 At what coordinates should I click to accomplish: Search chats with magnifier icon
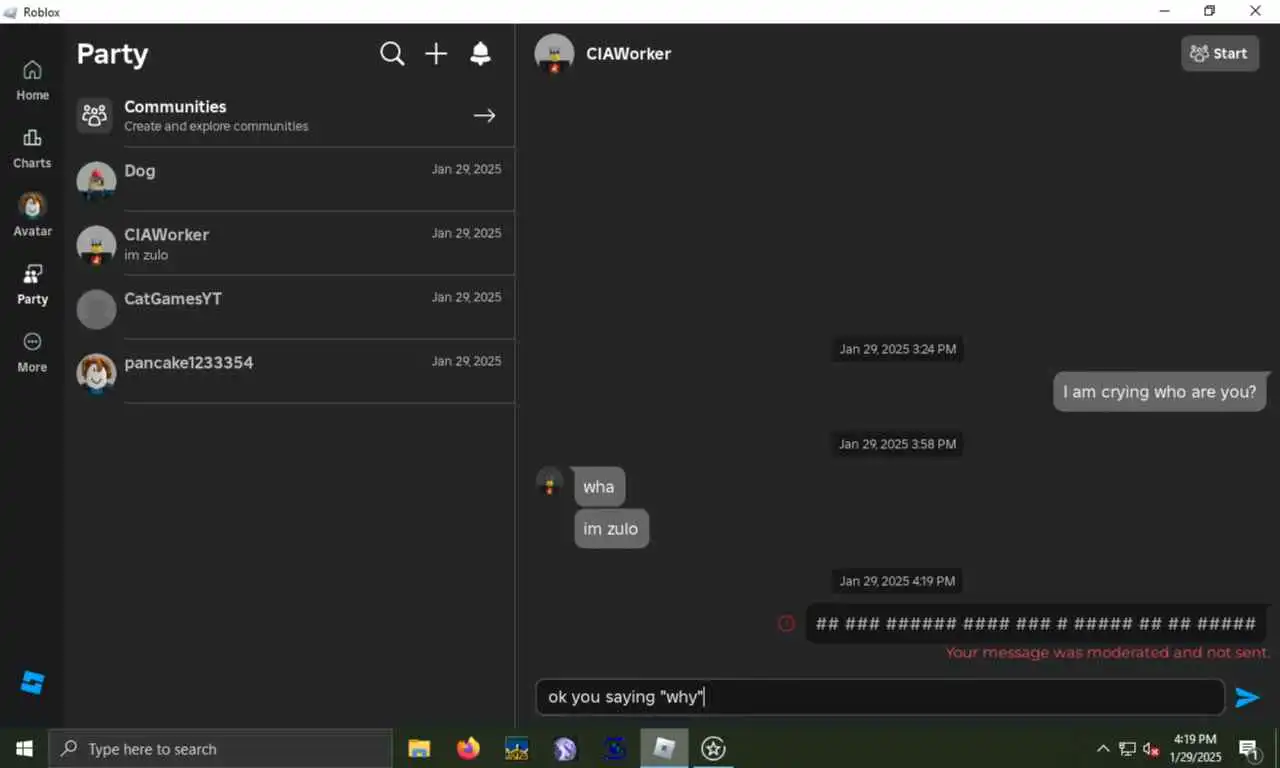[x=392, y=54]
